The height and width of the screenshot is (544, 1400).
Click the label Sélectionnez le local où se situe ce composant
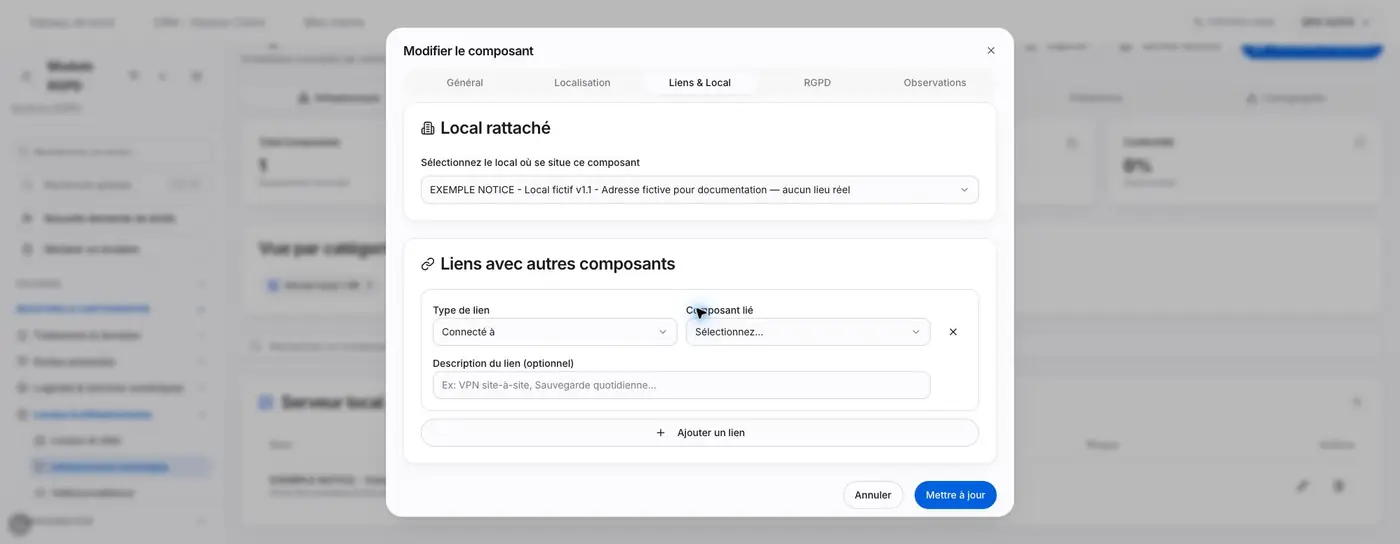[530, 162]
